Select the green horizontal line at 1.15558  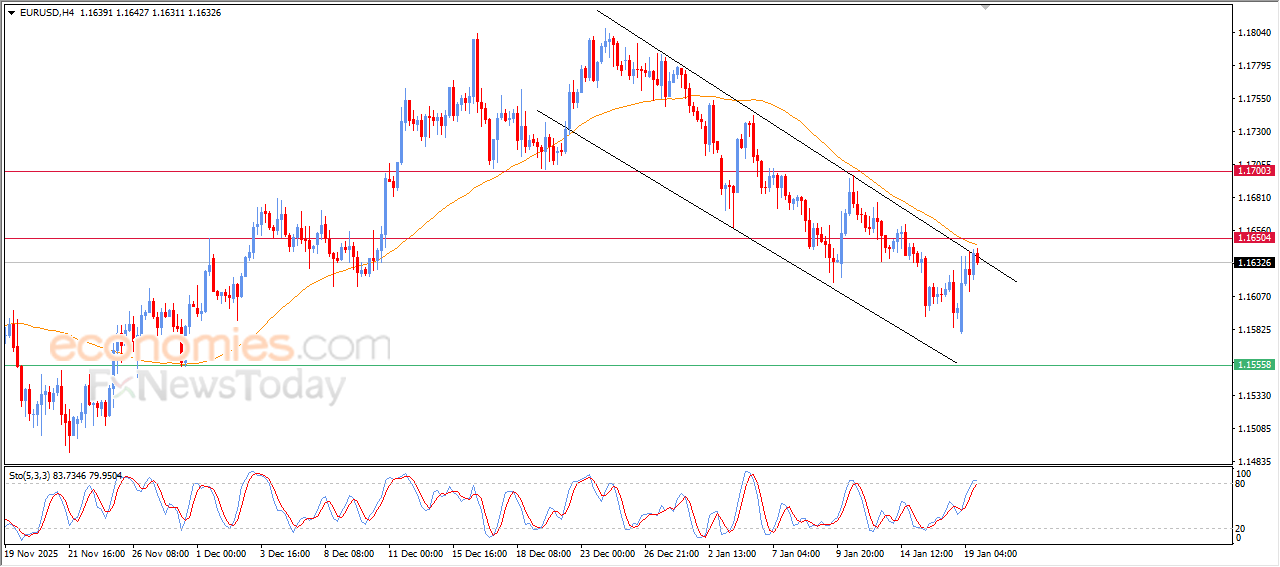pos(617,365)
